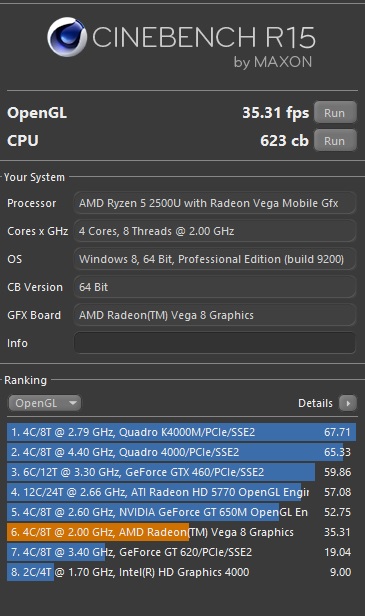Click the Cinebench sphere logo icon

(67, 37)
